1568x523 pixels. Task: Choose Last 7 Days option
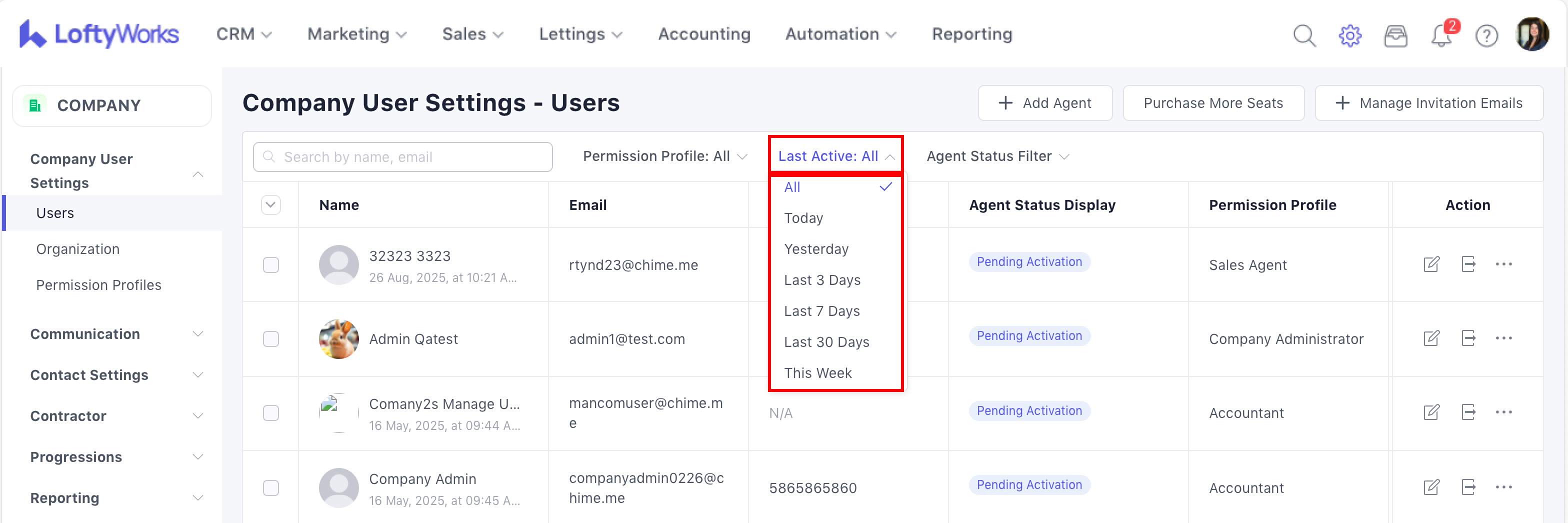[x=821, y=311]
